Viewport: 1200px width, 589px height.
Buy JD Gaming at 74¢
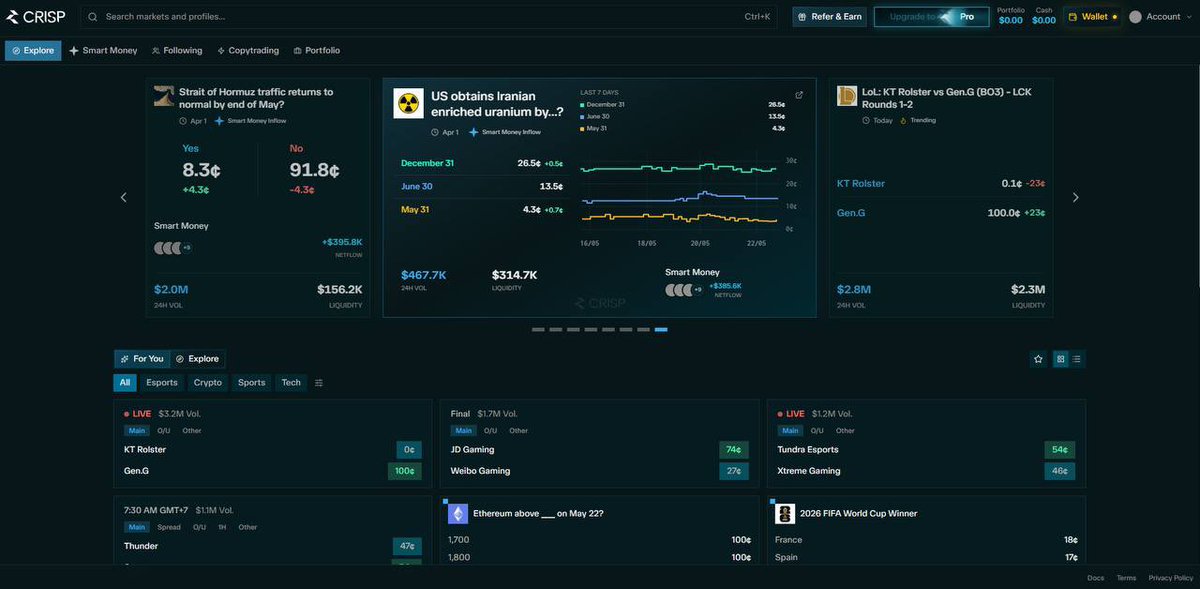click(733, 450)
